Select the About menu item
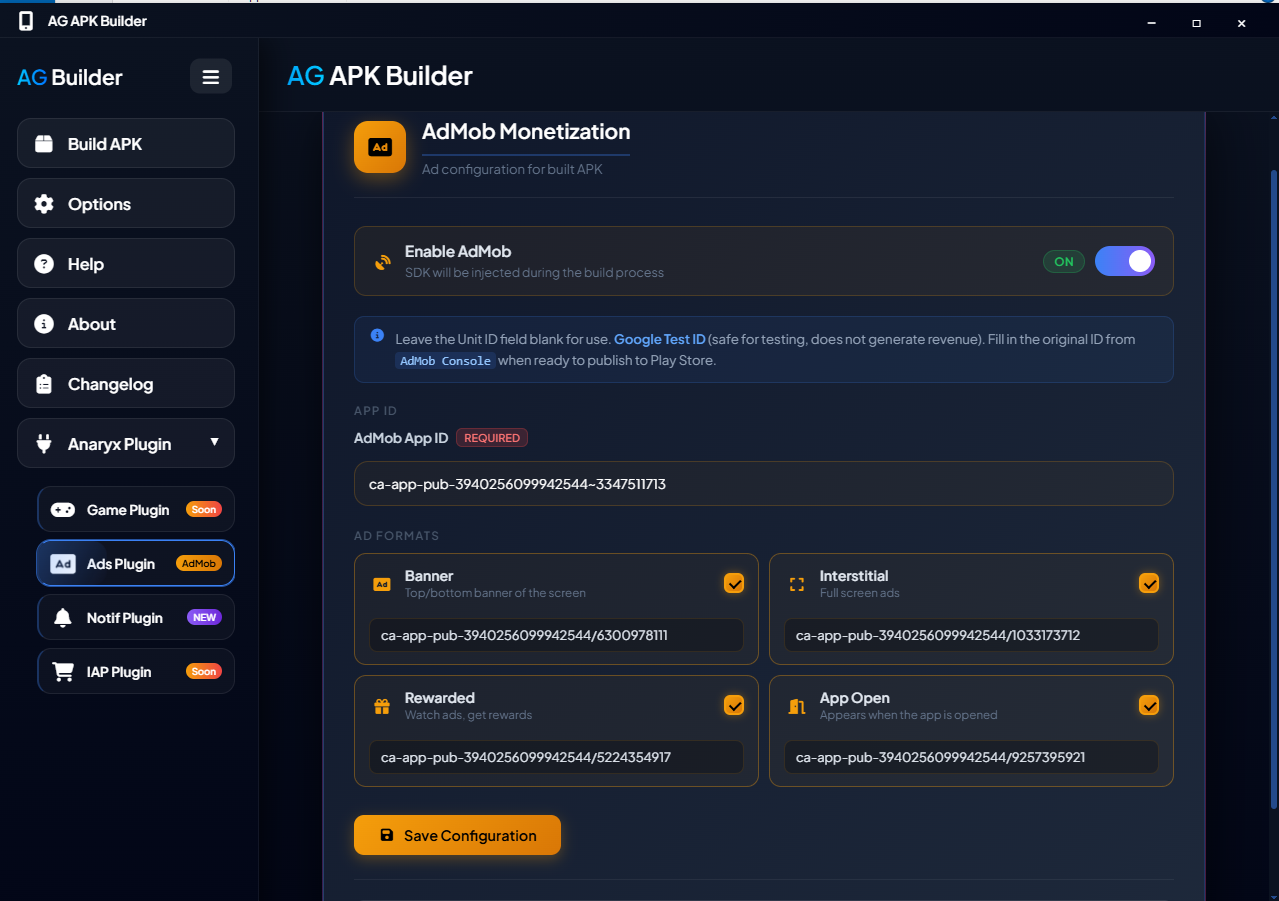This screenshot has width=1279, height=901. (x=126, y=324)
